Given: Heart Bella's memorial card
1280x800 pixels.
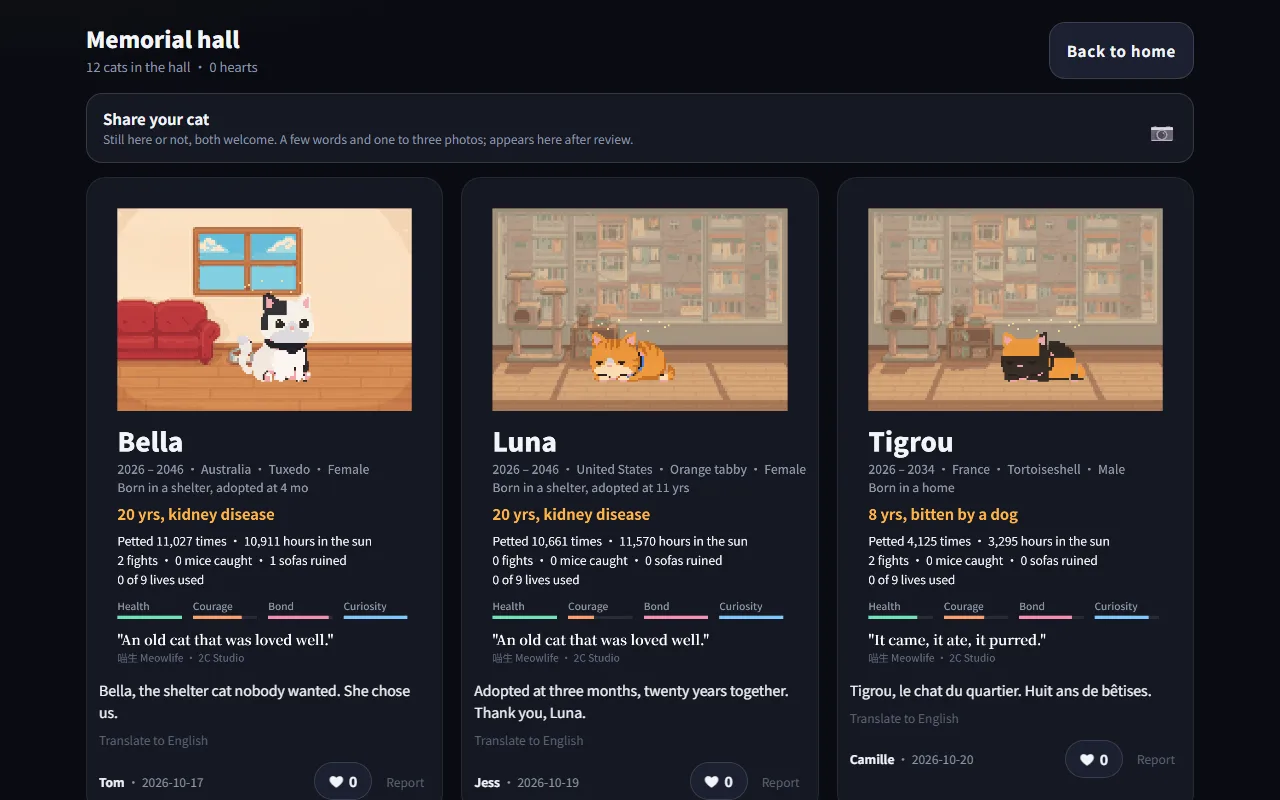Looking at the screenshot, I should [343, 782].
